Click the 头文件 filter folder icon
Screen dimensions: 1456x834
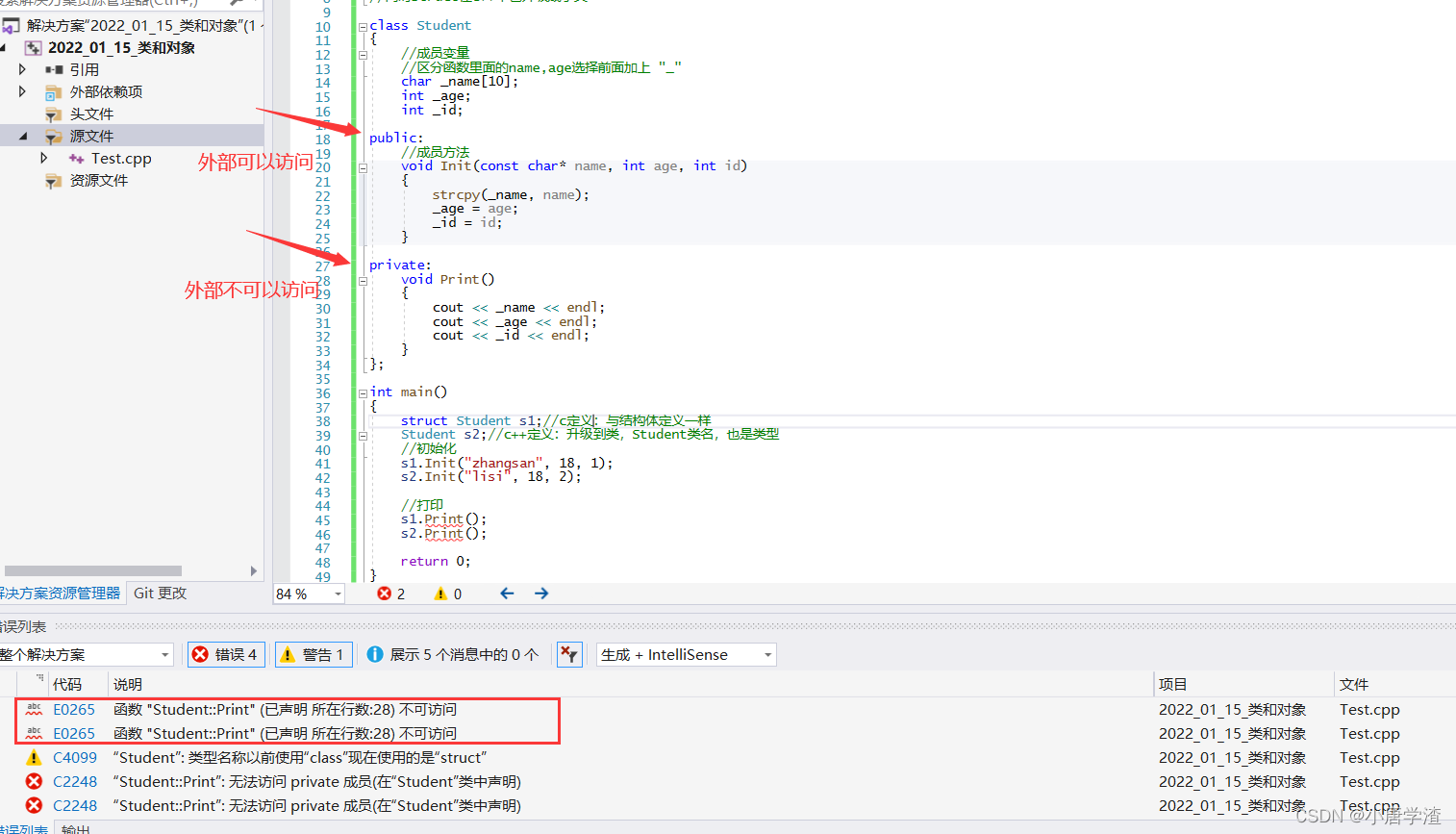[55, 114]
